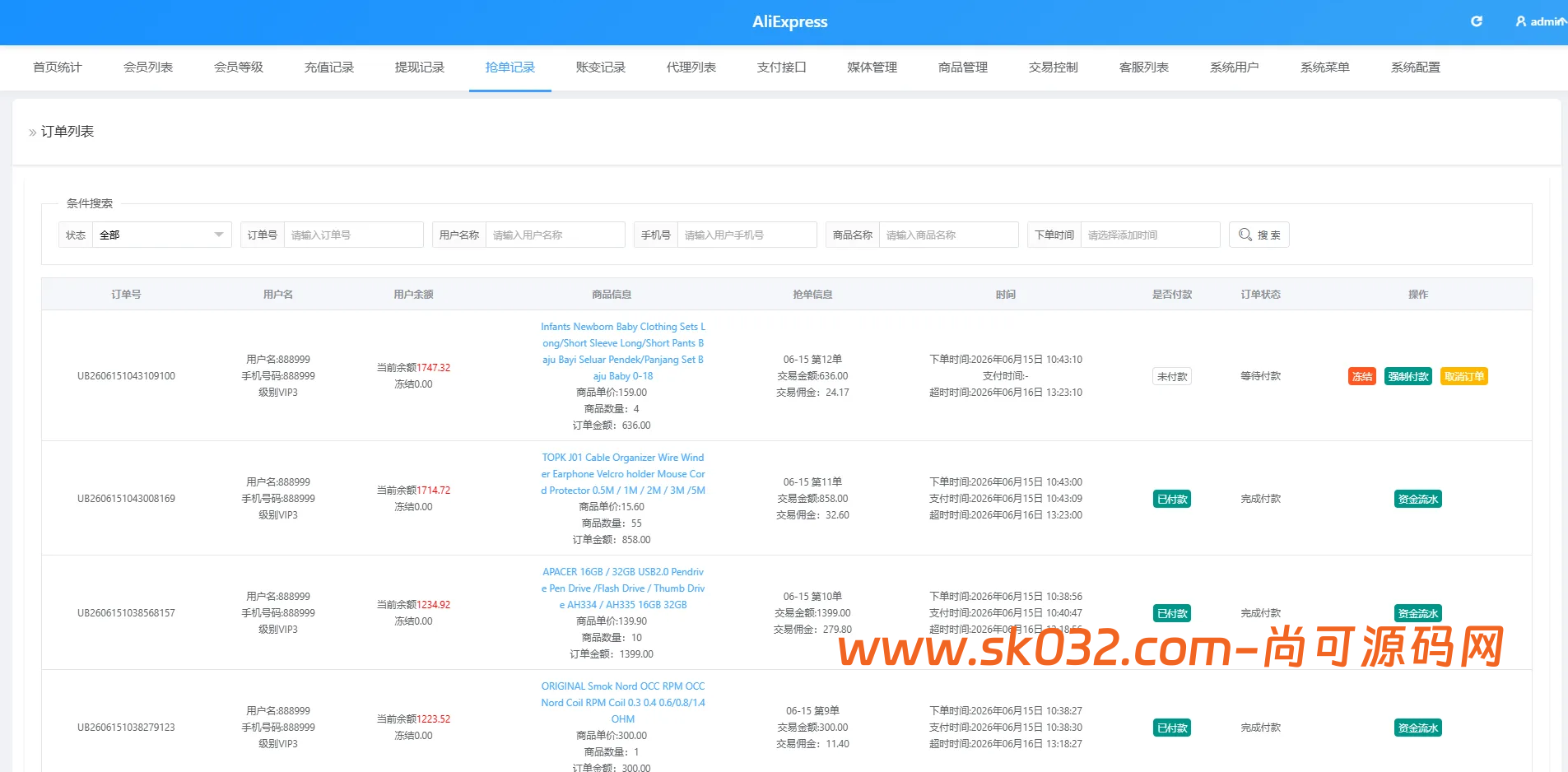This screenshot has width=1568, height=772.
Task: Open the 下单时间 date picker field
Action: coord(1150,235)
